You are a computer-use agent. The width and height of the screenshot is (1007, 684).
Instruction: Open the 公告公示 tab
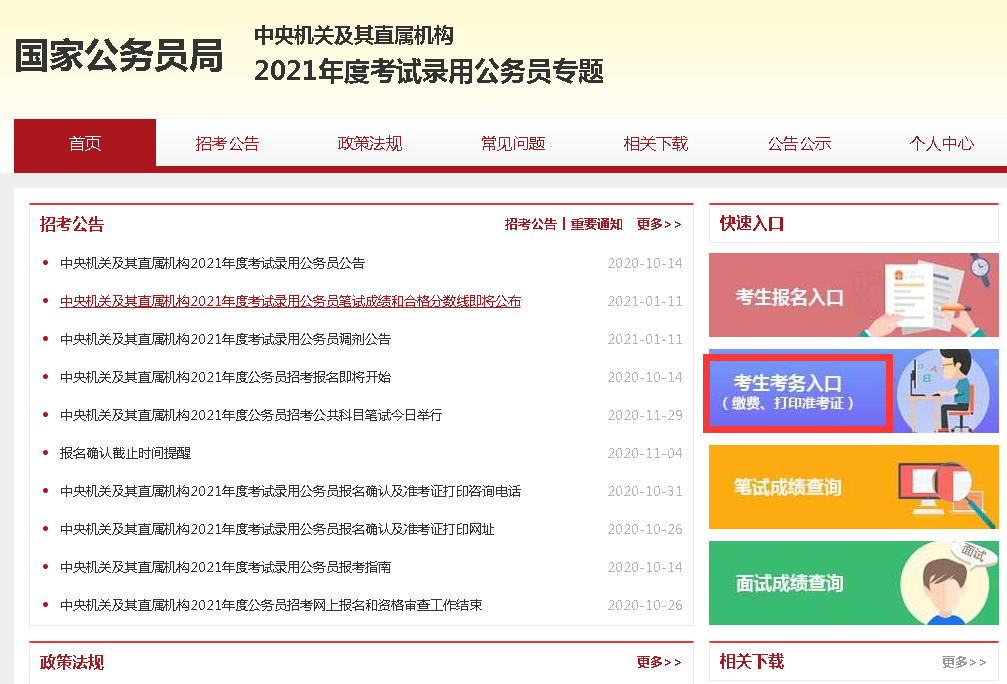[x=798, y=143]
